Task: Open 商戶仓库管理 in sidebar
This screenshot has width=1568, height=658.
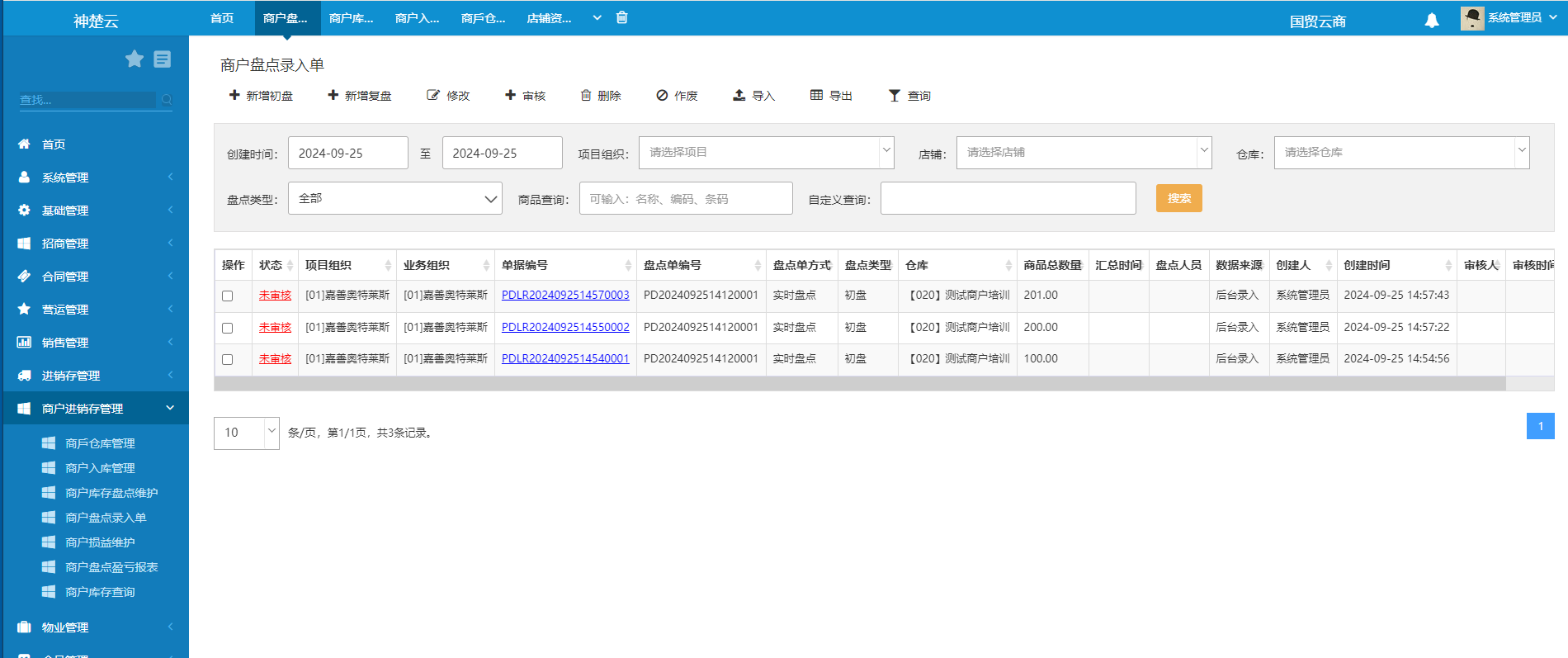Action: [x=100, y=443]
